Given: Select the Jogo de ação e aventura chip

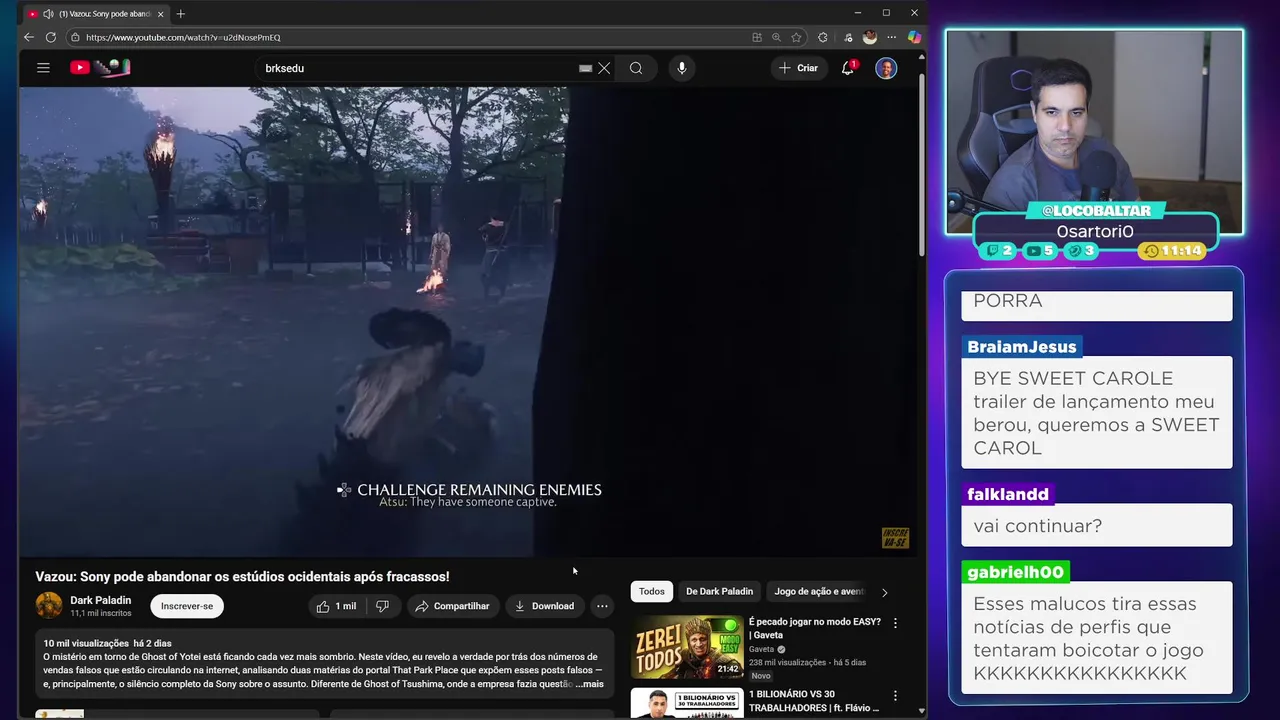Looking at the screenshot, I should pyautogui.click(x=819, y=591).
